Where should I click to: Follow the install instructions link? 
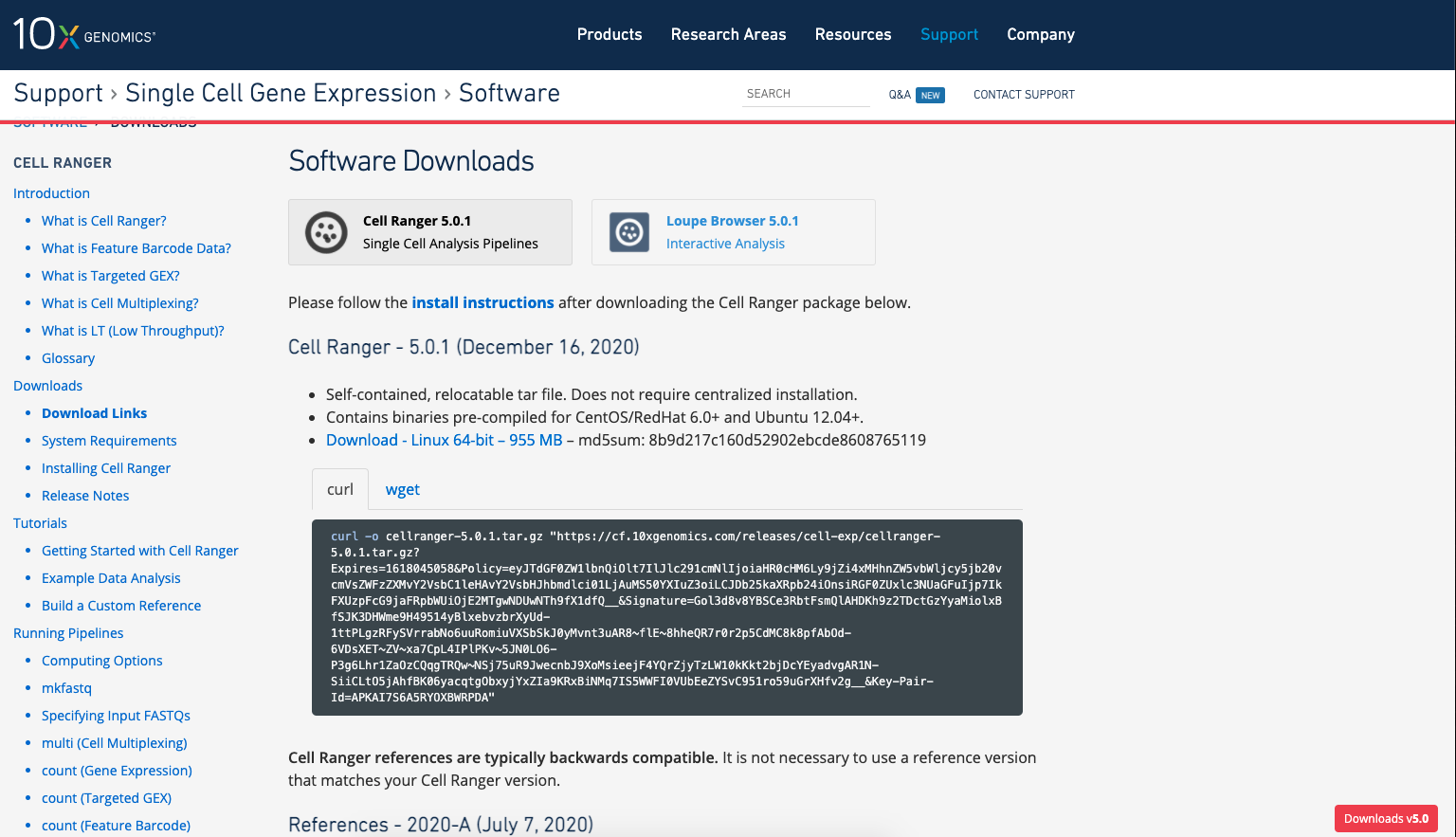point(482,302)
